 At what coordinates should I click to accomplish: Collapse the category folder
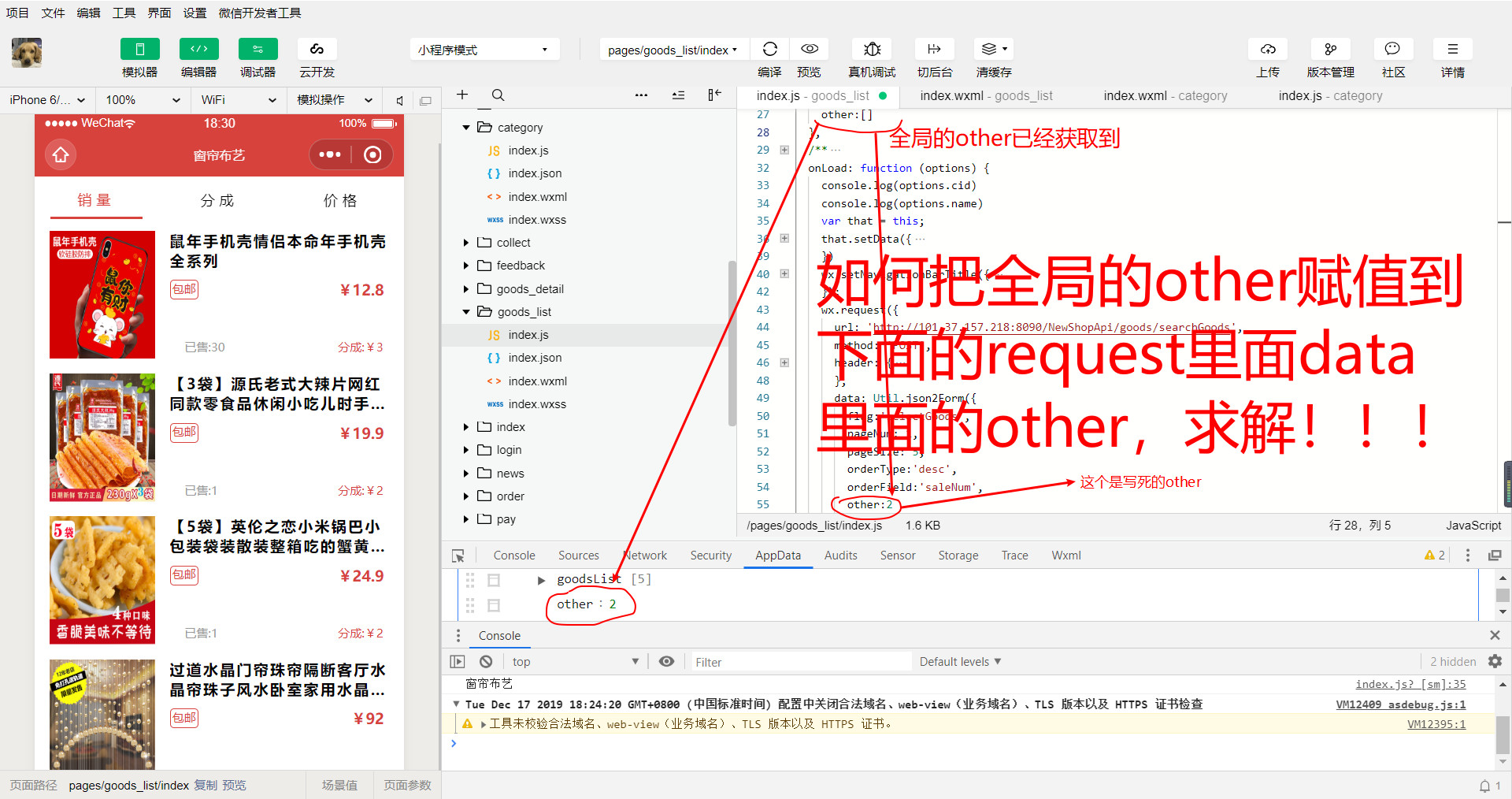pyautogui.click(x=466, y=127)
